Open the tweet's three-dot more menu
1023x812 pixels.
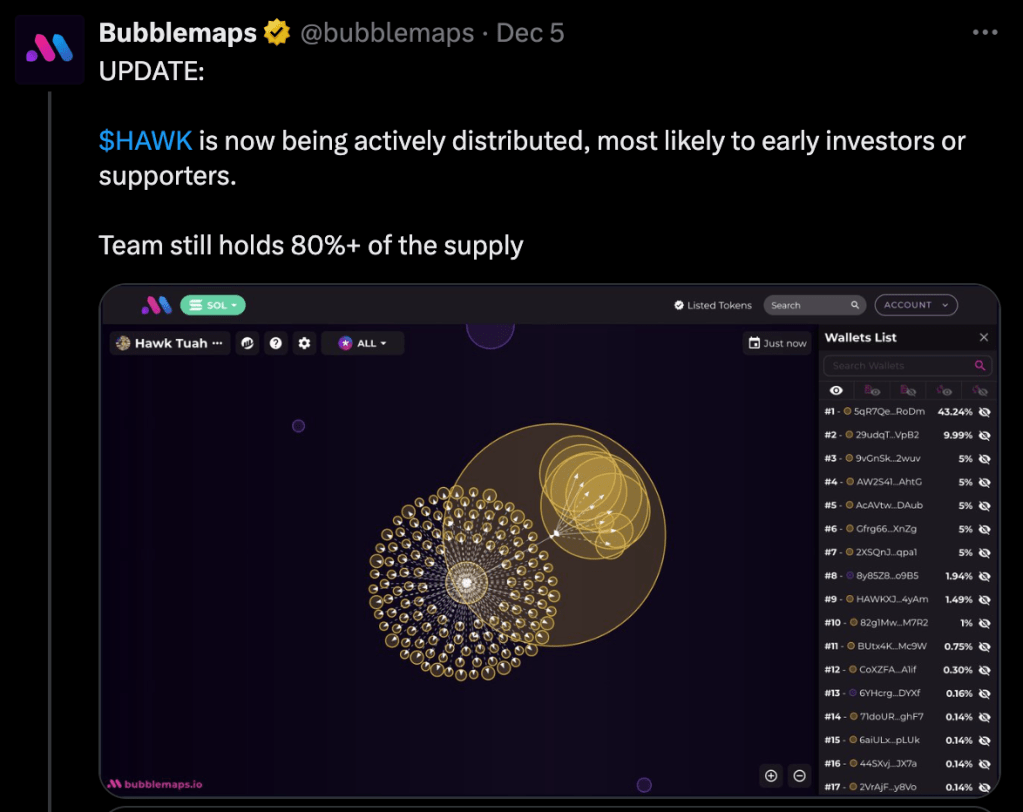click(985, 32)
